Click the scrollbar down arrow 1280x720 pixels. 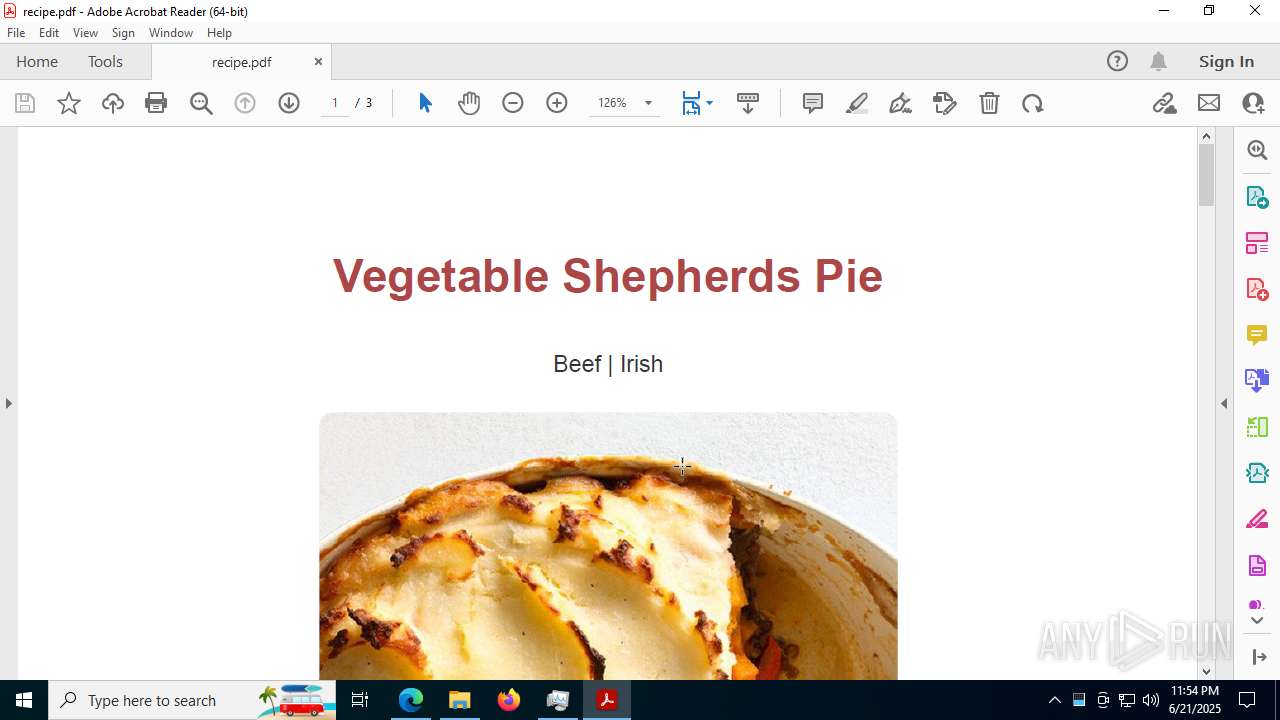(x=1206, y=671)
